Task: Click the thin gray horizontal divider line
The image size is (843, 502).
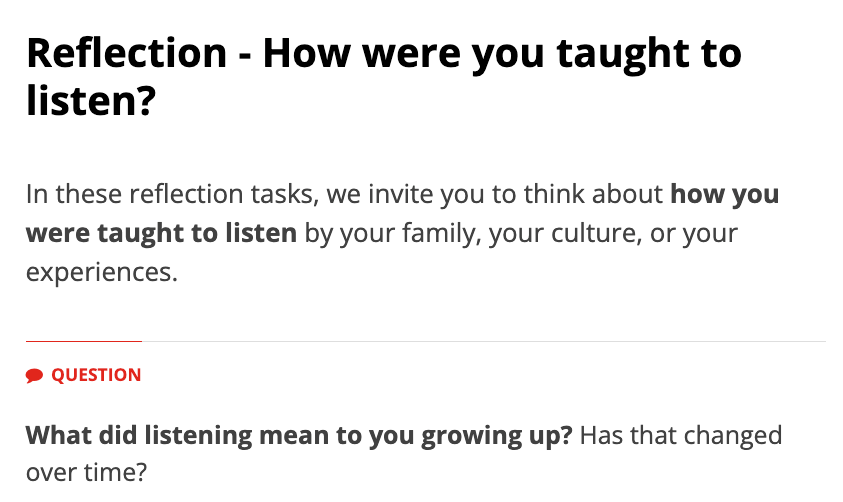Action: (480, 342)
